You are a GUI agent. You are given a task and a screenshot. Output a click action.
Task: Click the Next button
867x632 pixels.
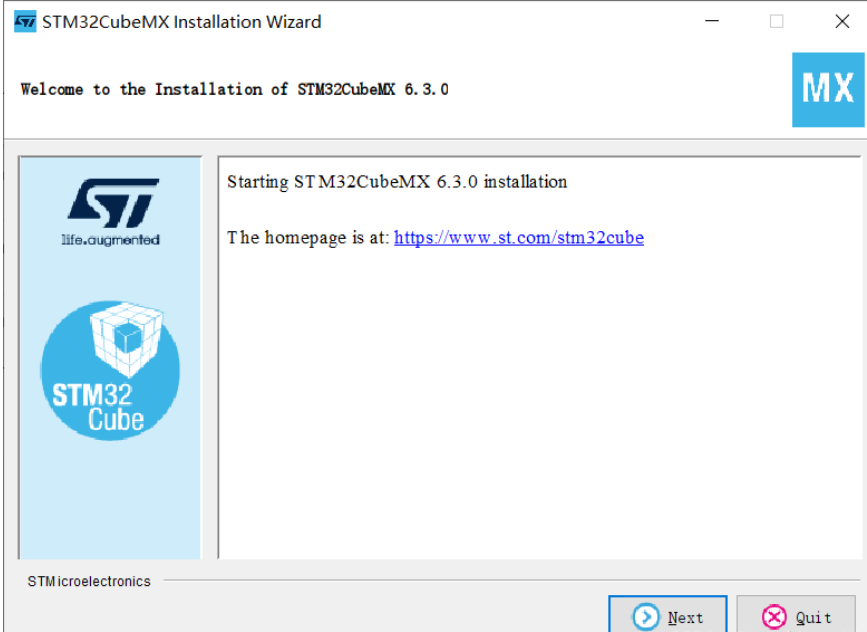tap(667, 615)
